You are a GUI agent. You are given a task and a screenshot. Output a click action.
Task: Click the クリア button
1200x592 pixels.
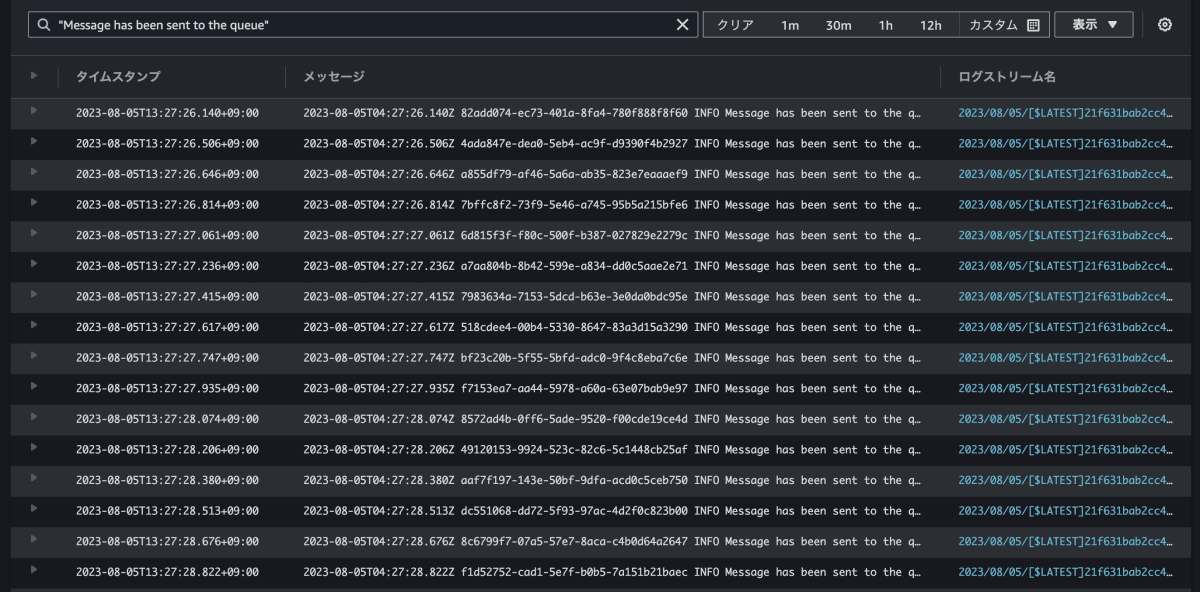[x=735, y=25]
